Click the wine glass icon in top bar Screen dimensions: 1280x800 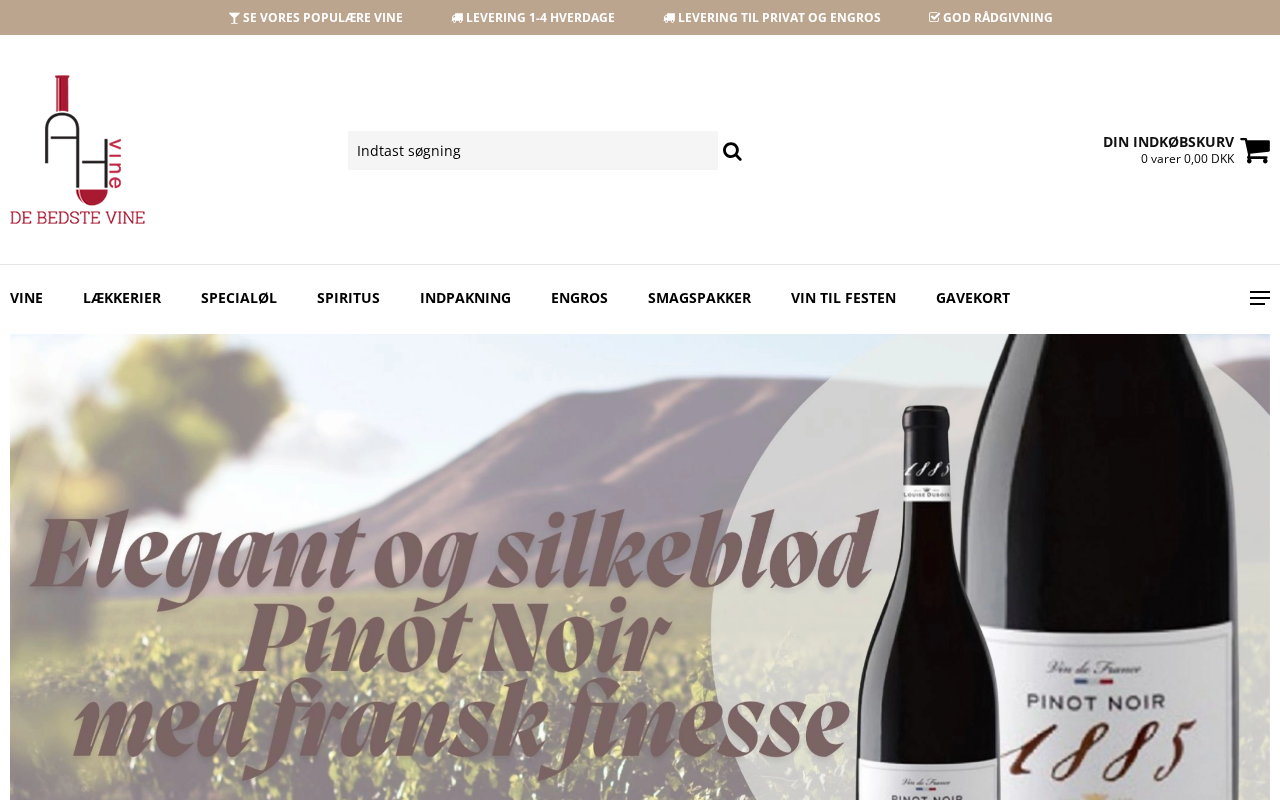pyautogui.click(x=234, y=18)
